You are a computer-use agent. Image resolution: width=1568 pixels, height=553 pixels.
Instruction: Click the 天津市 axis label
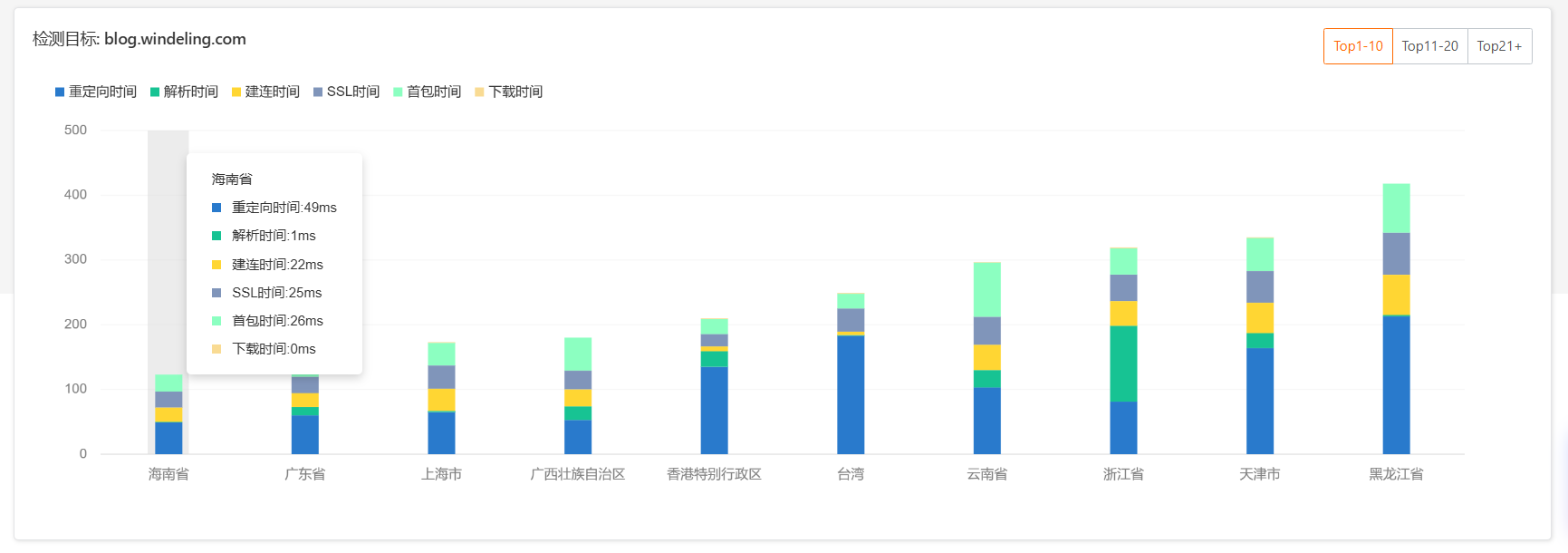click(x=1260, y=474)
